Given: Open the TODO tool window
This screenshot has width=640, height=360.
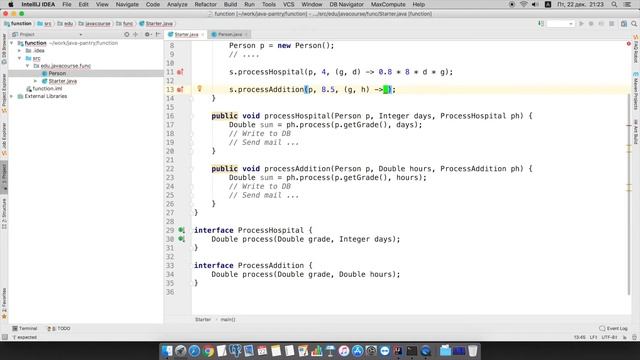Looking at the screenshot, I should 59,329.
